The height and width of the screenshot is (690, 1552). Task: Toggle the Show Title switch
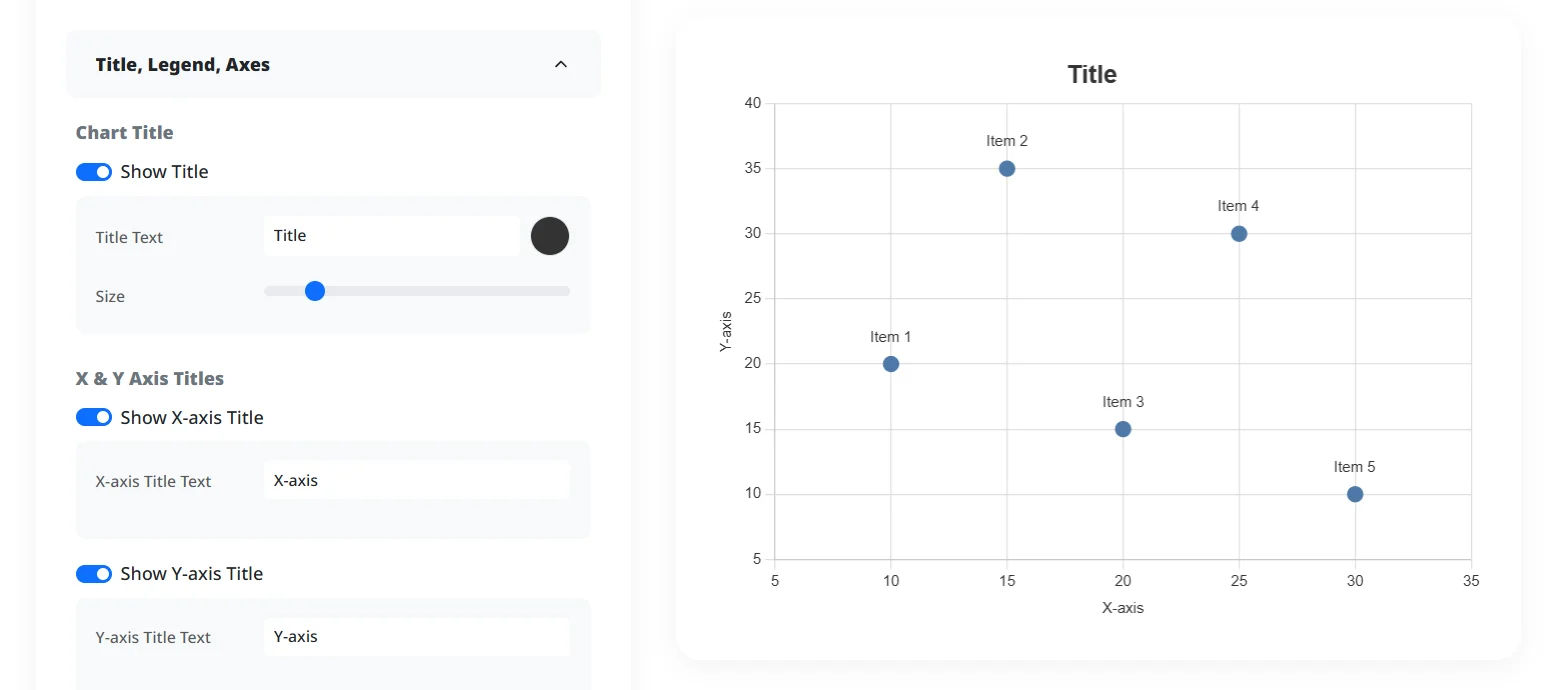pyautogui.click(x=94, y=172)
